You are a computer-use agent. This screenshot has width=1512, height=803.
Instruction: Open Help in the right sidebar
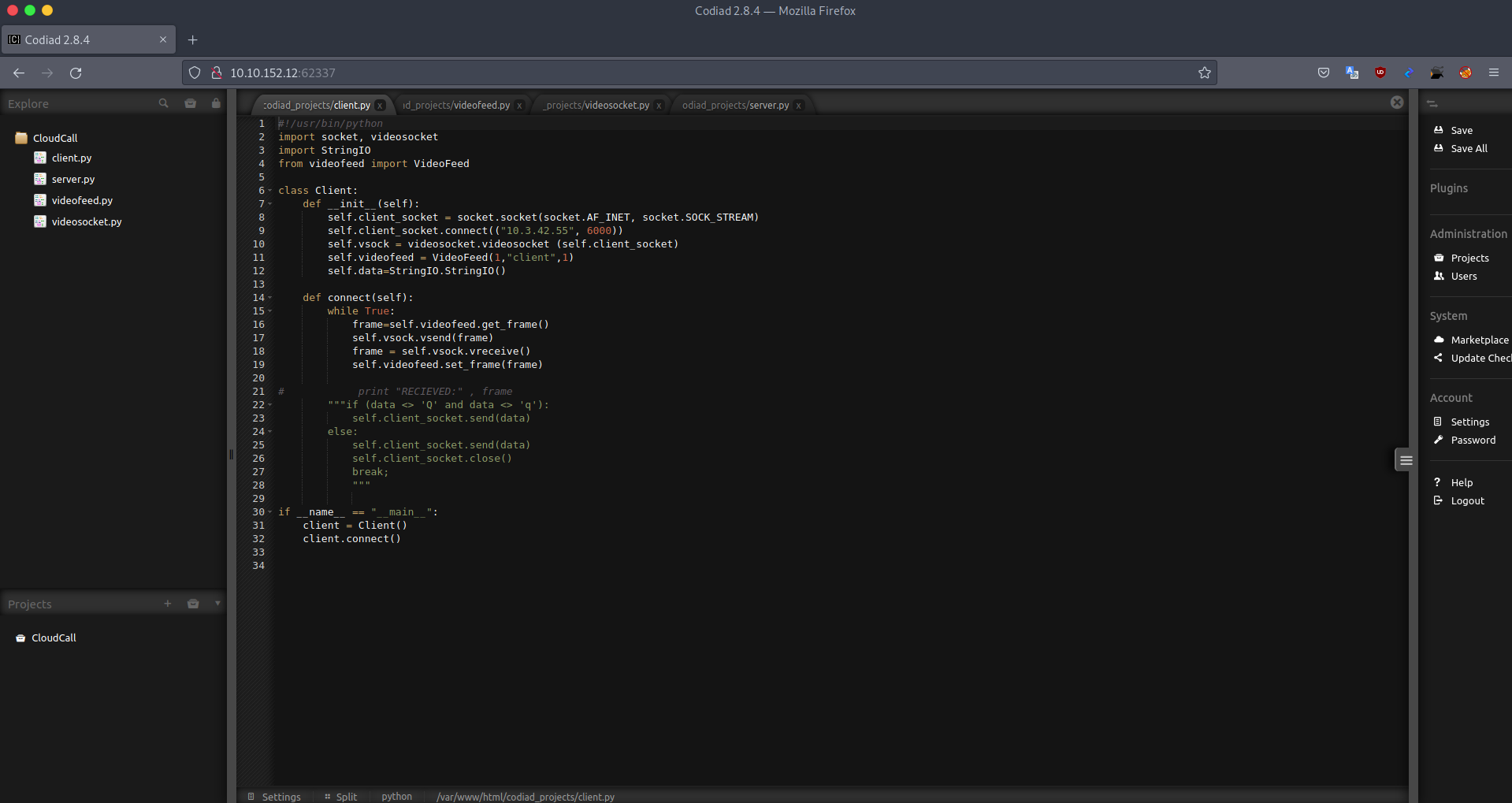[x=1453, y=483]
